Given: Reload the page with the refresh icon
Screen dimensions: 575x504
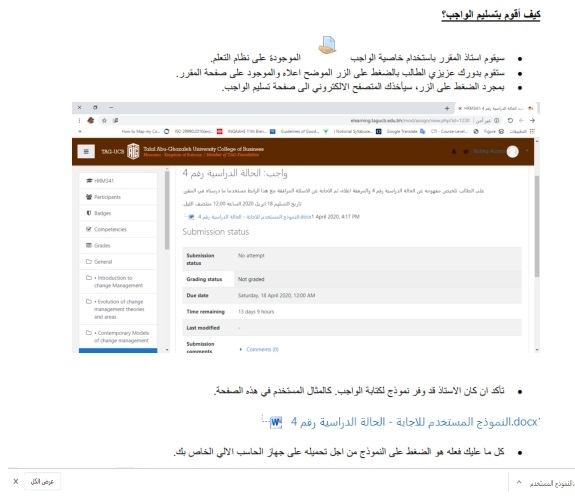Looking at the screenshot, I should [x=510, y=120].
